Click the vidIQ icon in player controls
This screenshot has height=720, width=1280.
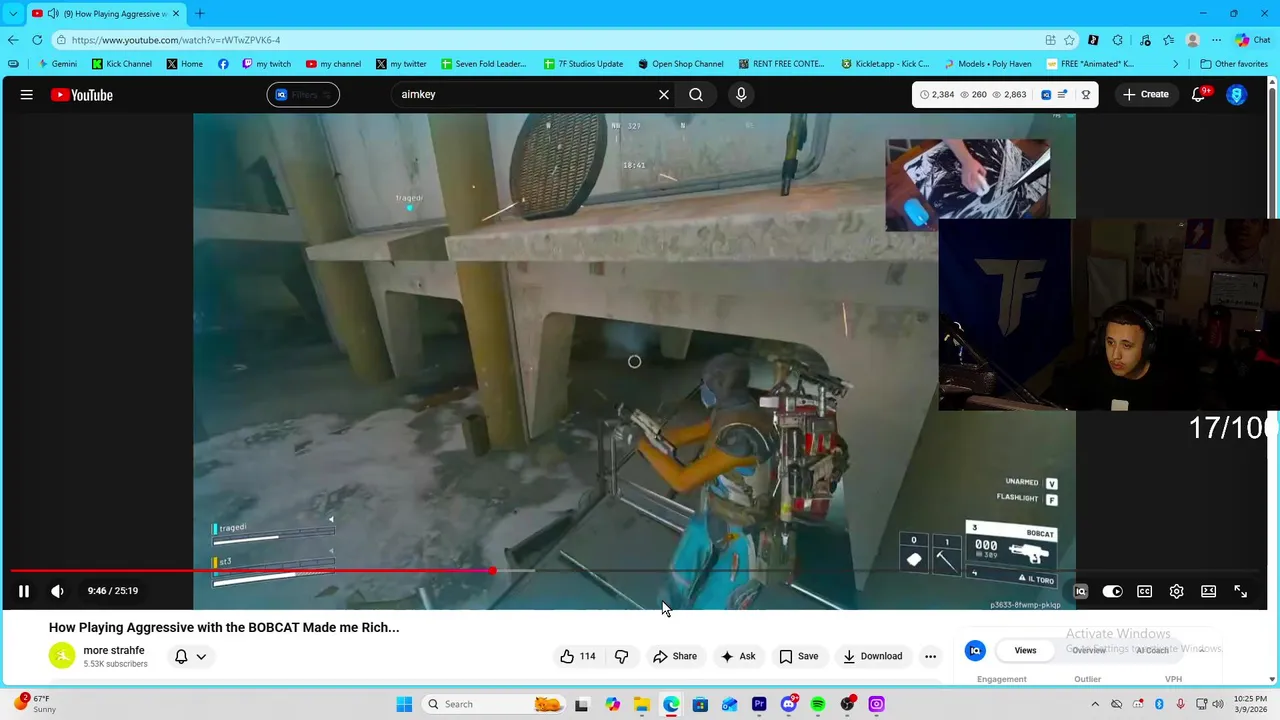(1081, 591)
